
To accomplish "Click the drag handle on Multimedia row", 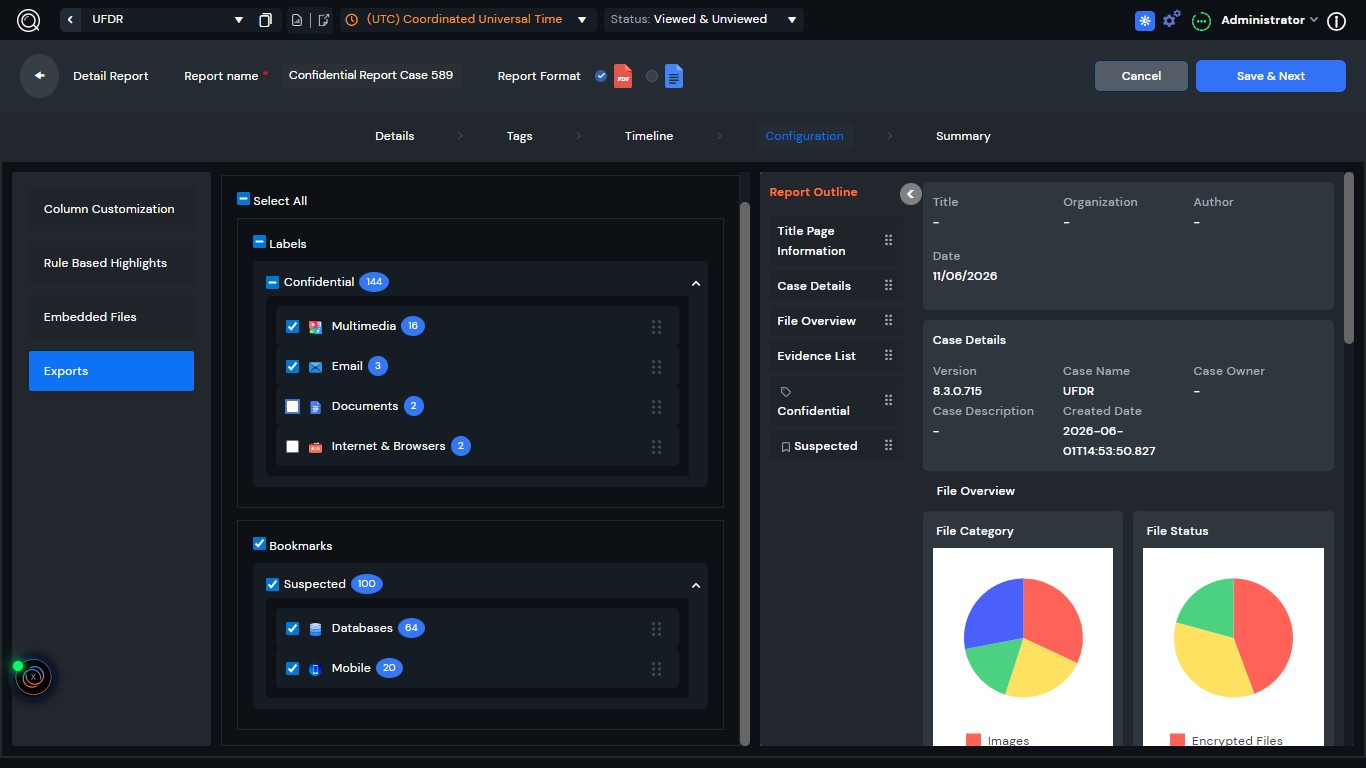I will tap(656, 327).
